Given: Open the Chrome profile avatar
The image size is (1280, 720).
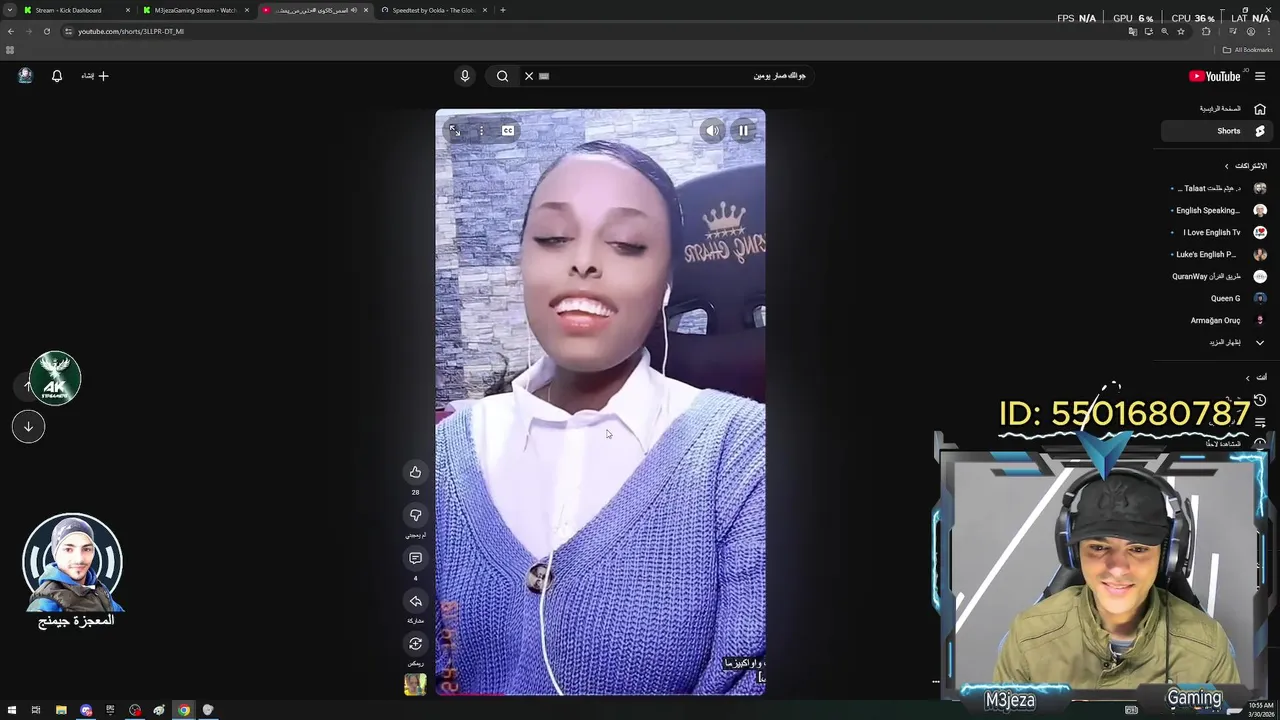Looking at the screenshot, I should pos(1250,31).
